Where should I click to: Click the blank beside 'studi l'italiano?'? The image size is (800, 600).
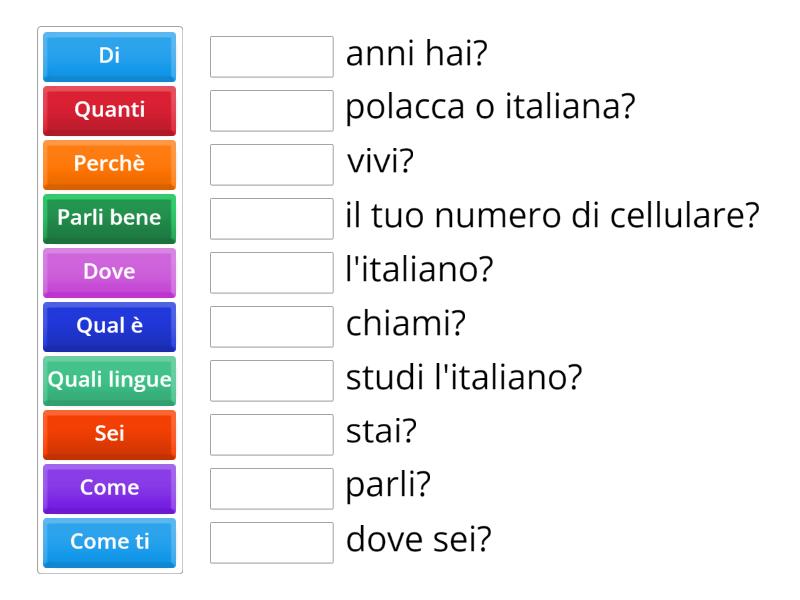tap(271, 380)
